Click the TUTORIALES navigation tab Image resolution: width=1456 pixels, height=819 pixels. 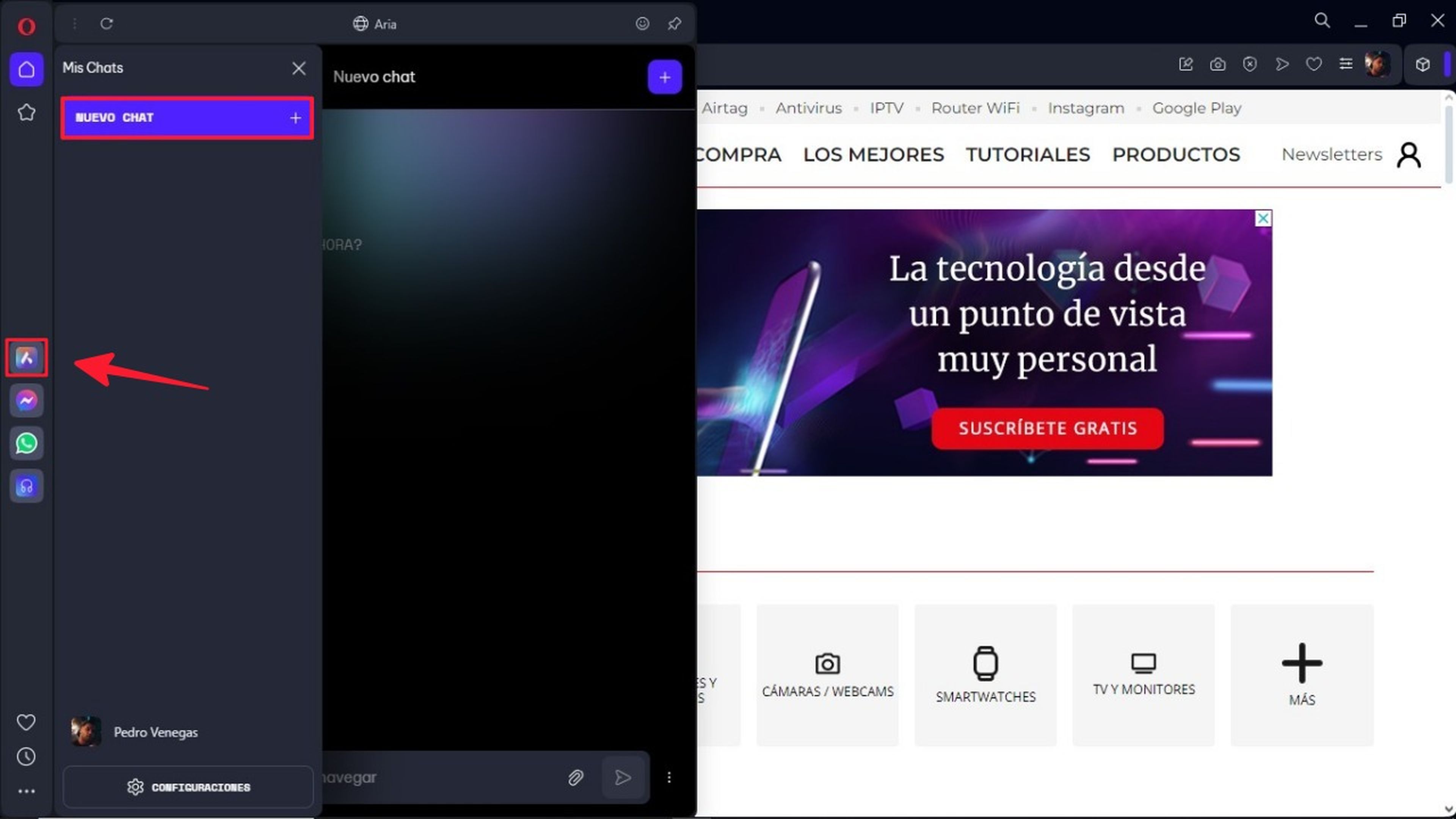[1028, 154]
